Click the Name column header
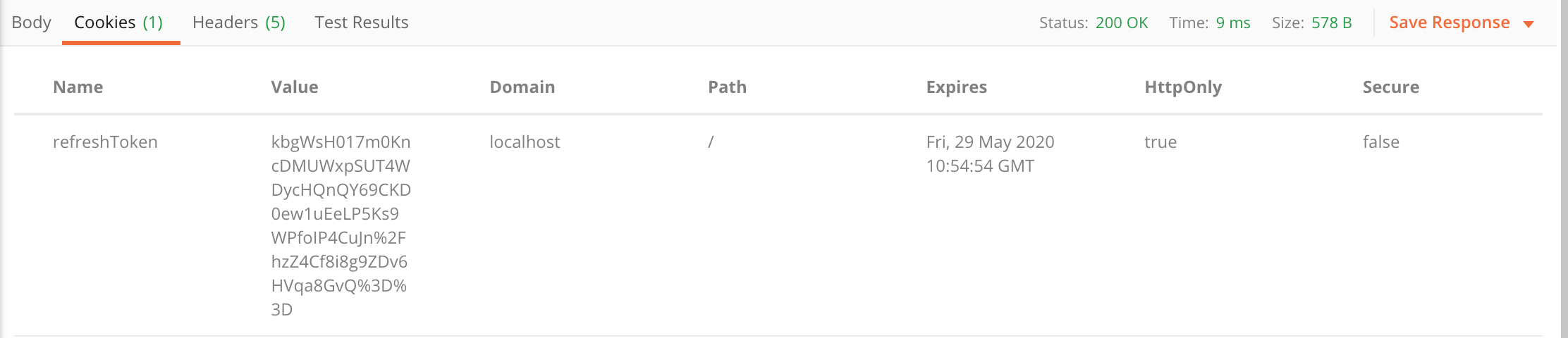Image resolution: width=1568 pixels, height=338 pixels. tap(78, 87)
